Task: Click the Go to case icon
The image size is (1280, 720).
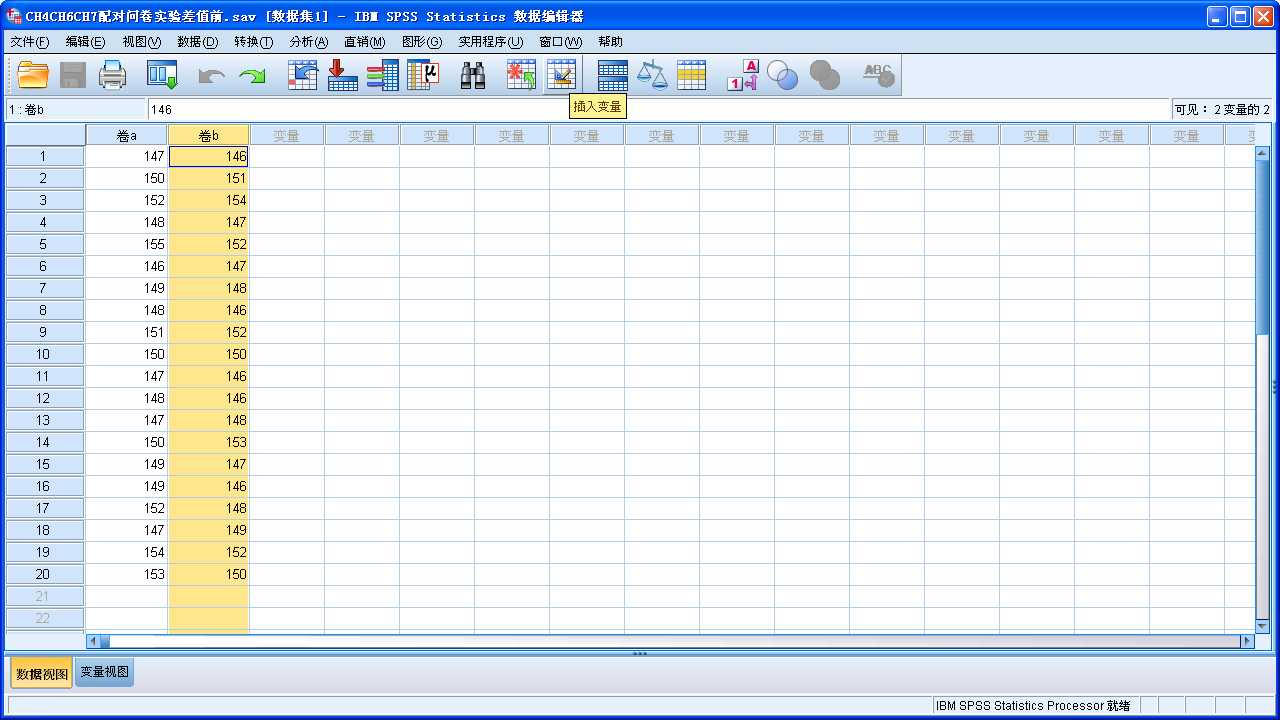Action: [302, 75]
